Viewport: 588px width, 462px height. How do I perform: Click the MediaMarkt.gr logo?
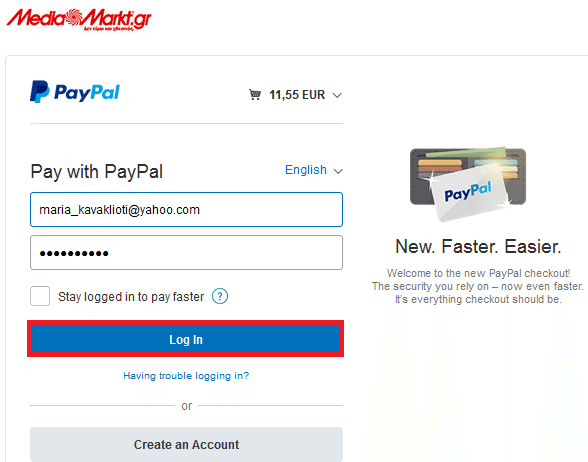(x=79, y=20)
